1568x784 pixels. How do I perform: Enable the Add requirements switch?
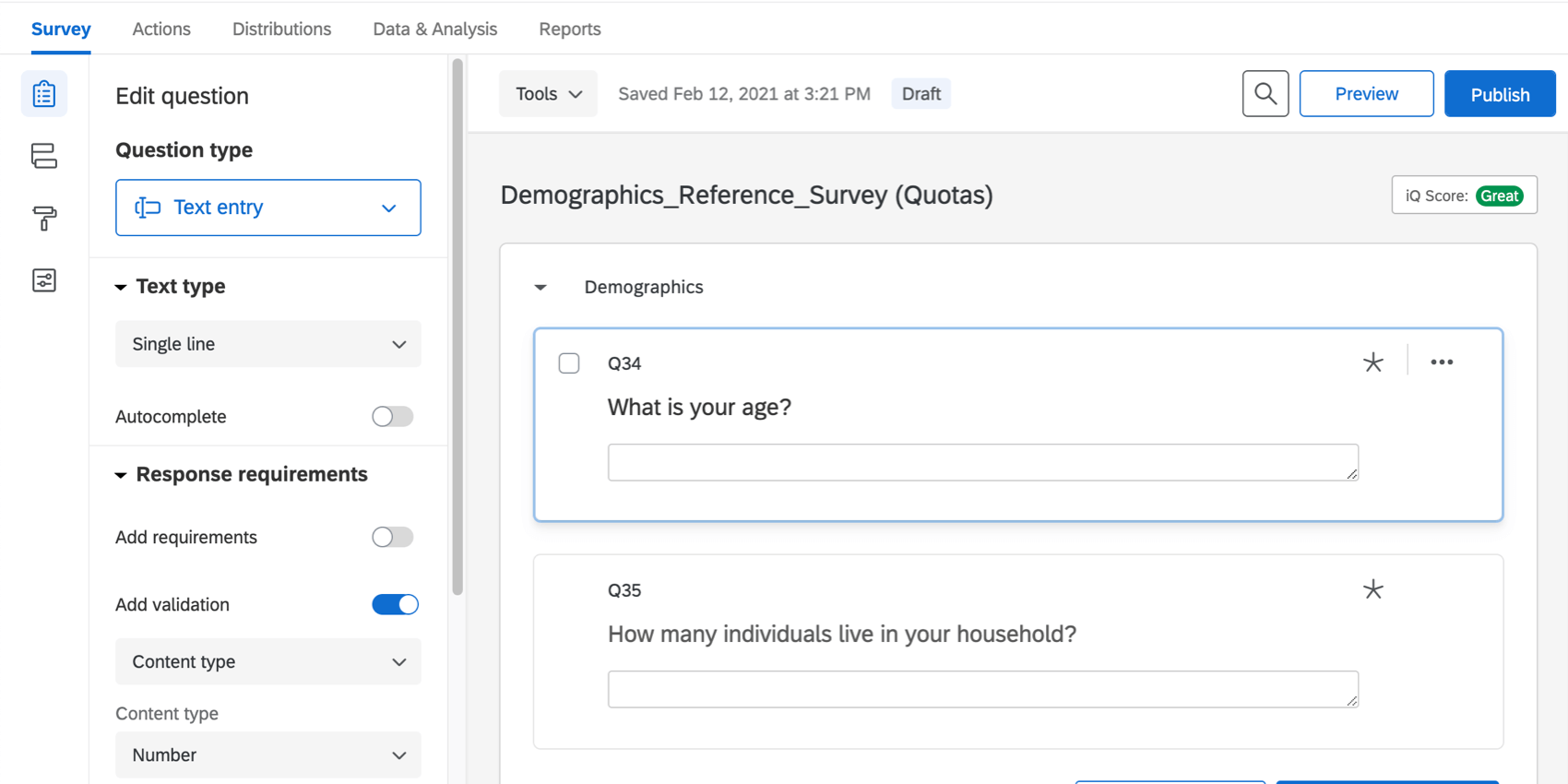pos(393,537)
